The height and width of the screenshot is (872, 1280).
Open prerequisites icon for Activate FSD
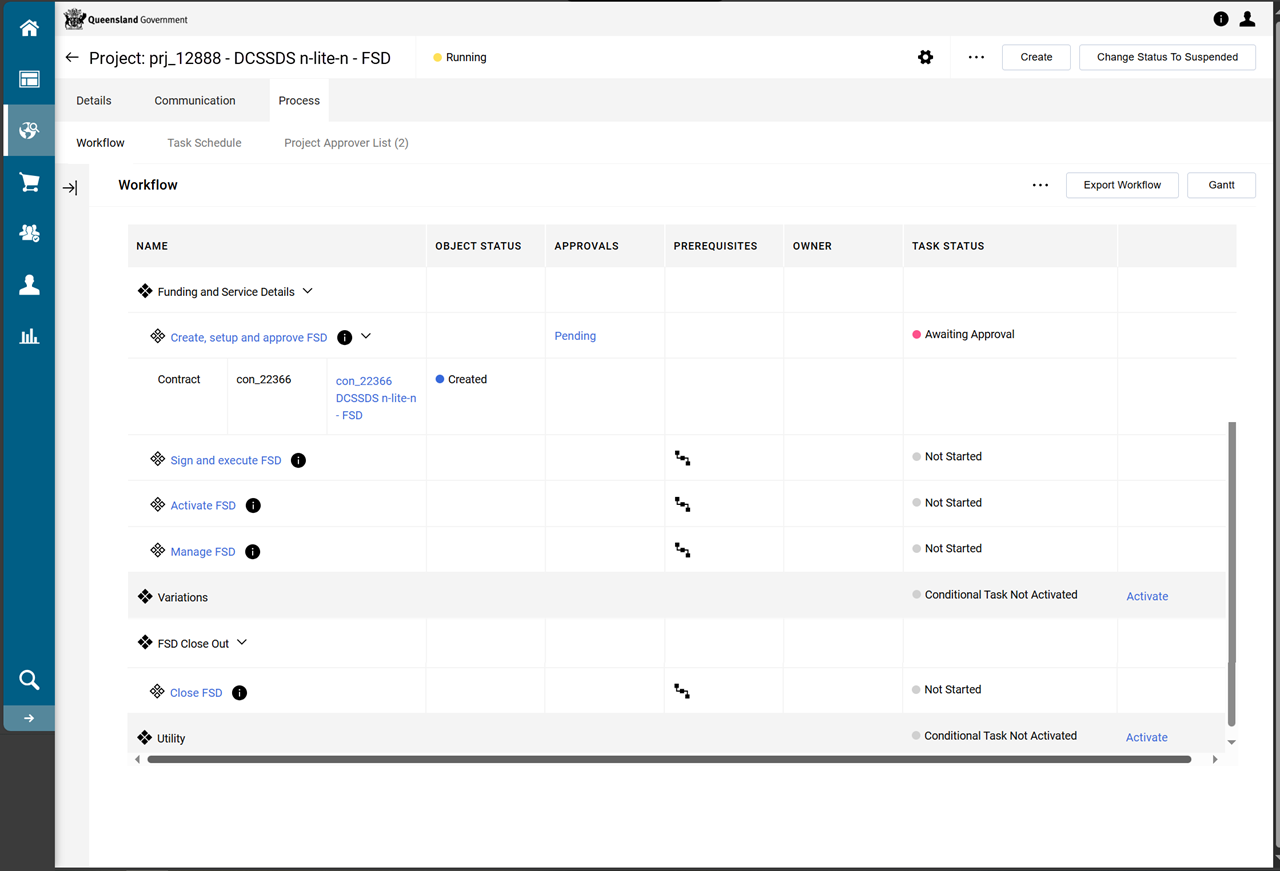pos(682,504)
